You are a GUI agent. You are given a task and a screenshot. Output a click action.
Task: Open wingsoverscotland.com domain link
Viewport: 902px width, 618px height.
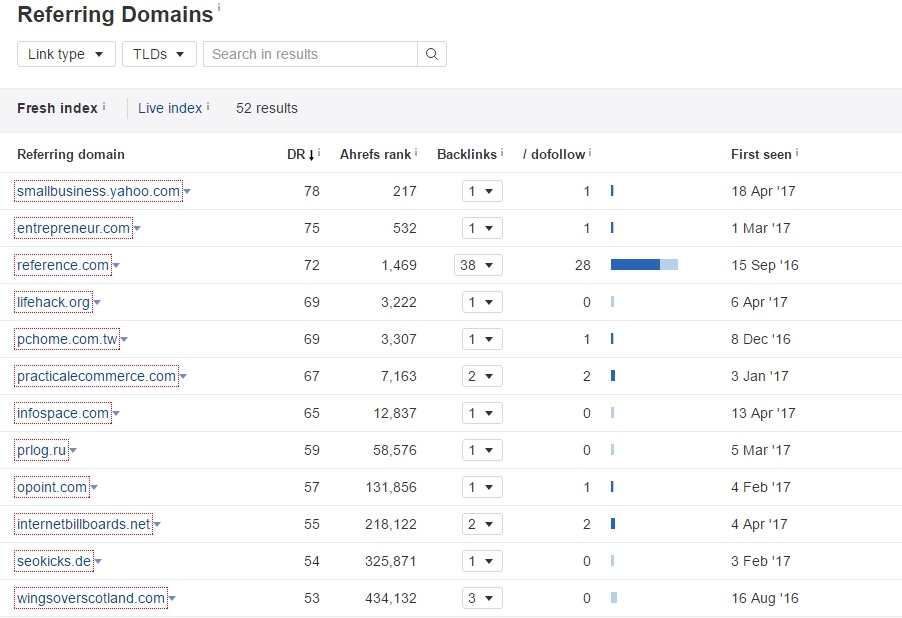pyautogui.click(x=91, y=598)
